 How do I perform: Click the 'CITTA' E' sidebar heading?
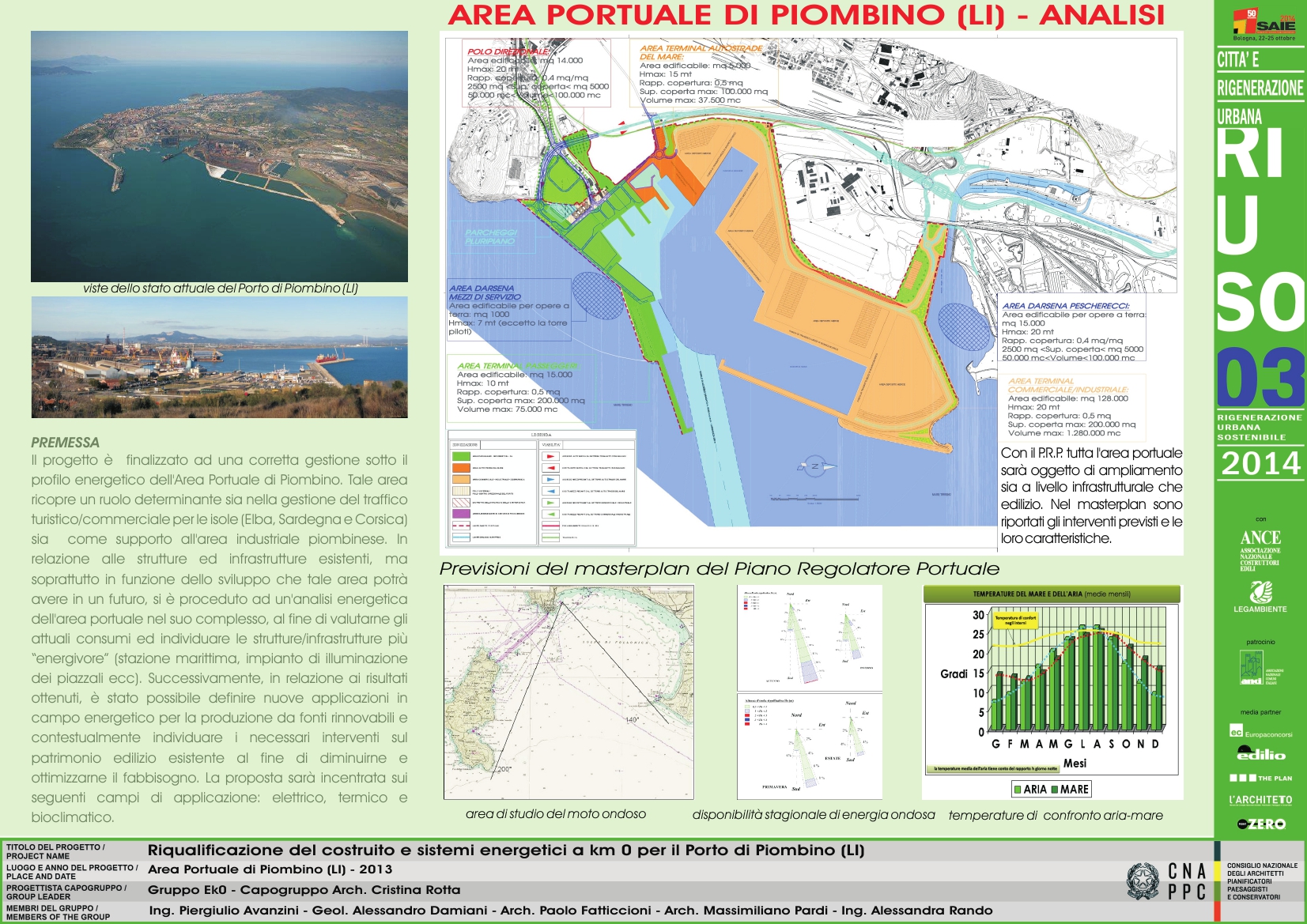(1238, 59)
